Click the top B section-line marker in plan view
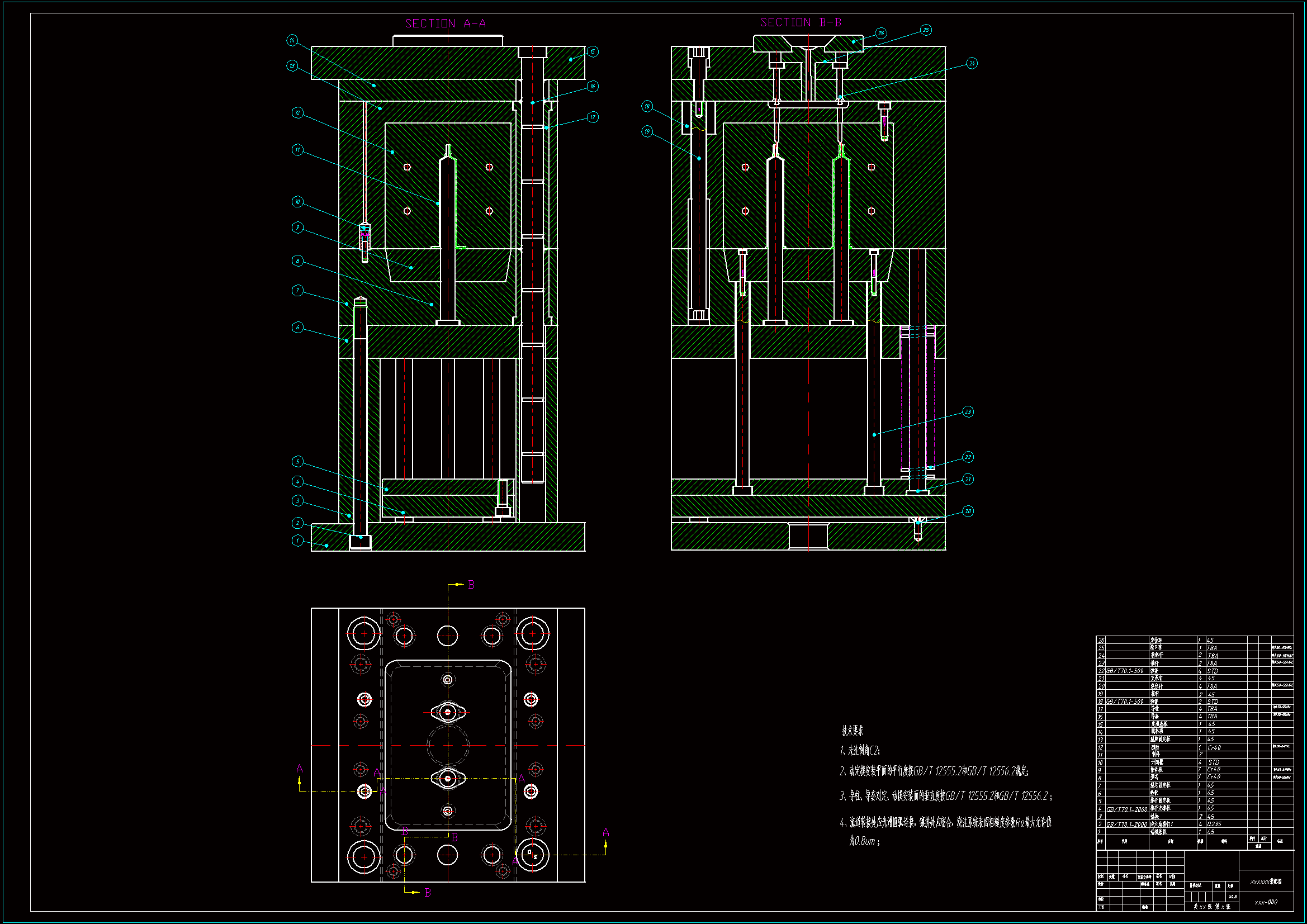The image size is (1307, 924). pyautogui.click(x=471, y=585)
